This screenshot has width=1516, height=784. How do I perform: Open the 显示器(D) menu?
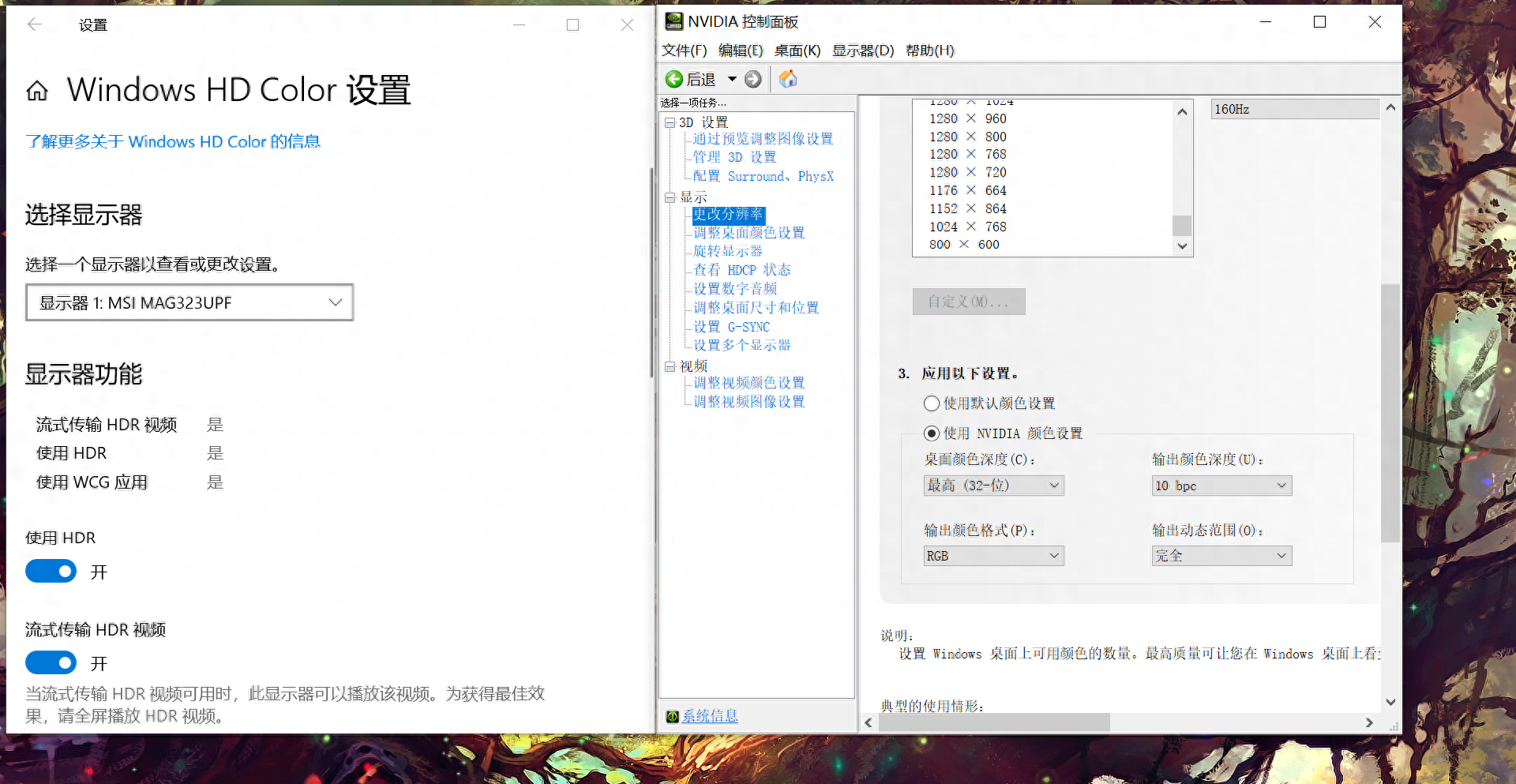[x=863, y=51]
